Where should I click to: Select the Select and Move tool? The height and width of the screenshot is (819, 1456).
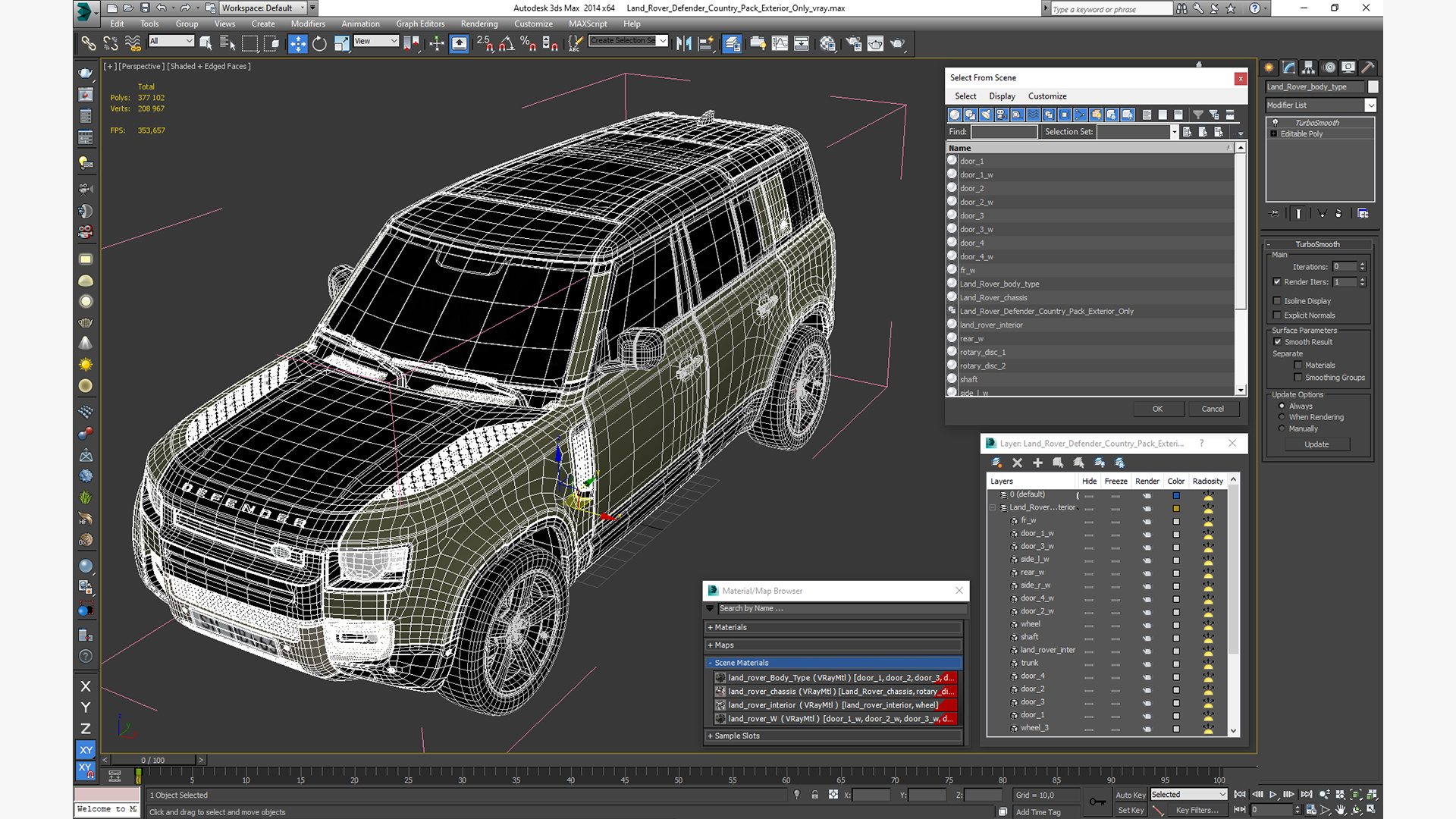coord(297,43)
